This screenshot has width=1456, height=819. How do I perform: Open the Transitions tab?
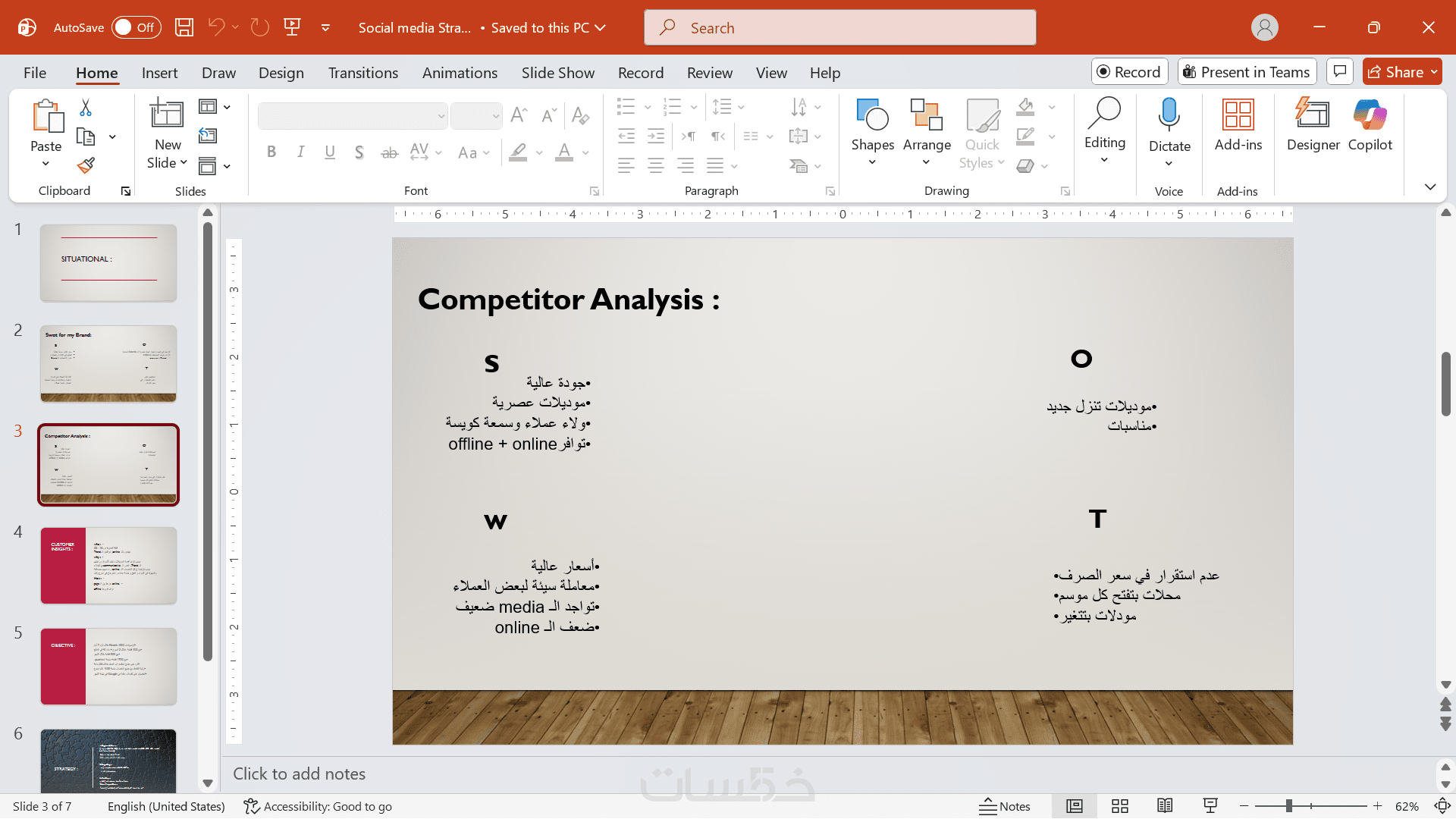[x=362, y=73]
